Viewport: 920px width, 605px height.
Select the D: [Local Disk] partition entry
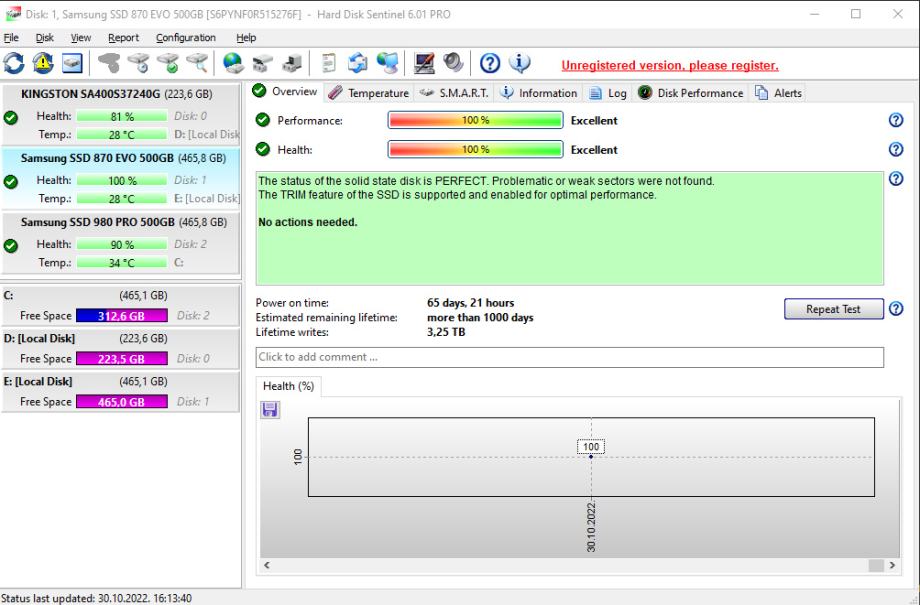(121, 348)
